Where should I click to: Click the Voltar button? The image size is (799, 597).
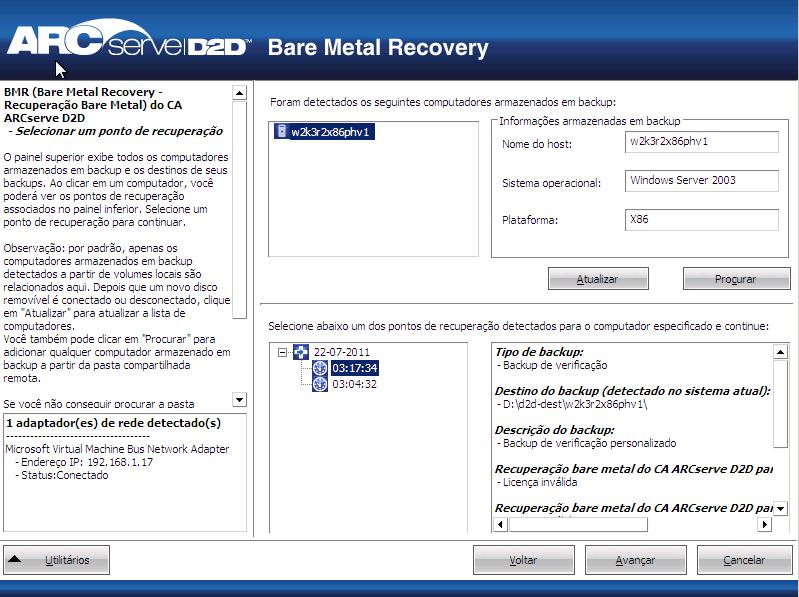pyautogui.click(x=524, y=560)
